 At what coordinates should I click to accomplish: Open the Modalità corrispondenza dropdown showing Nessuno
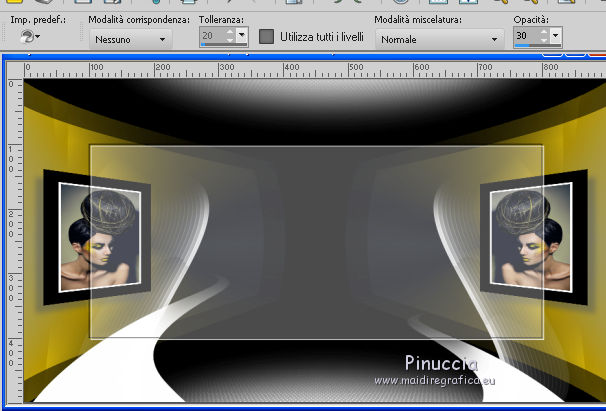tap(131, 39)
